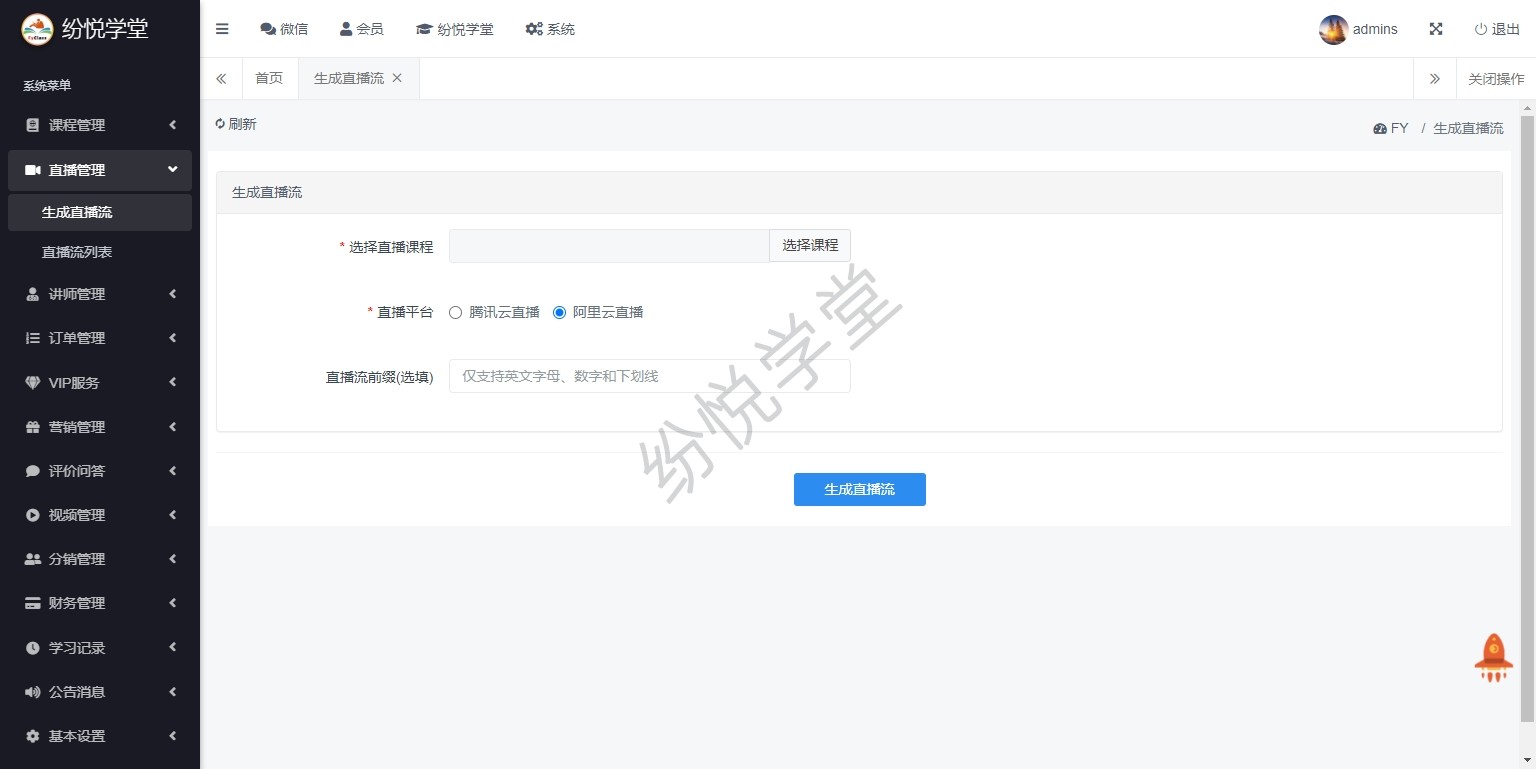This screenshot has width=1536, height=769.
Task: Open the 关闭操作 dropdown
Action: [1496, 79]
